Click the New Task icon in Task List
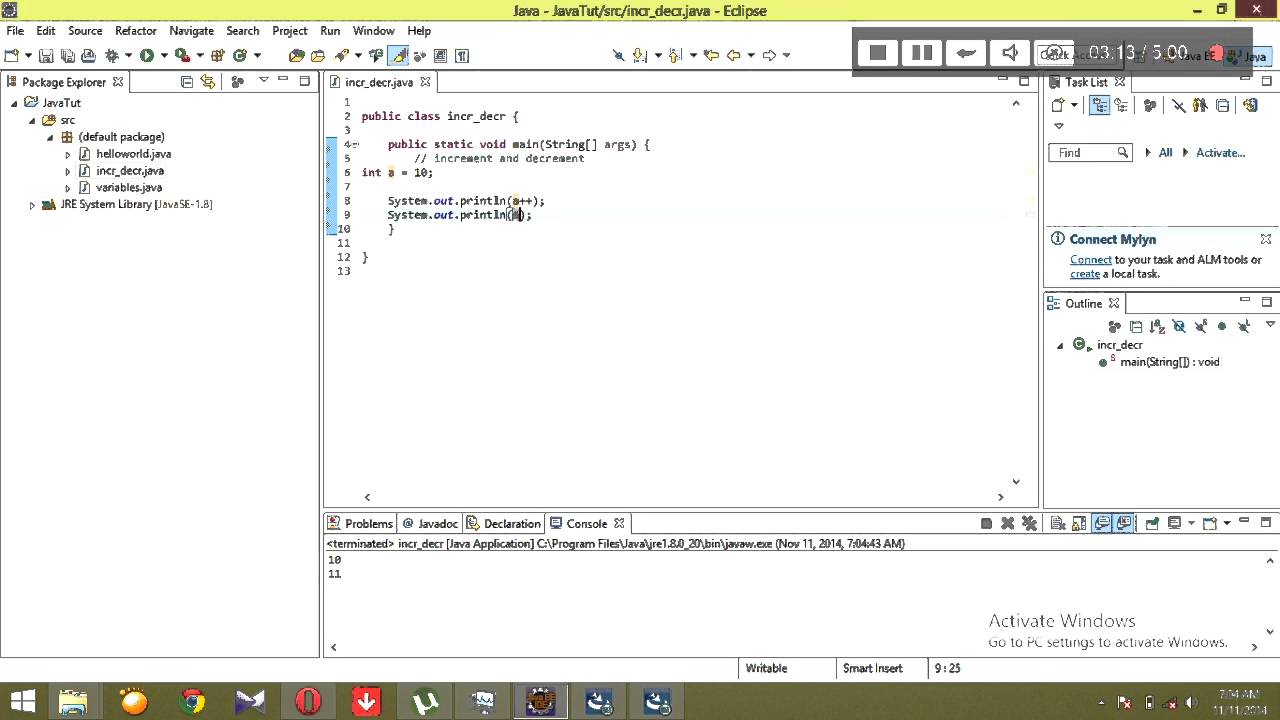This screenshot has height=720, width=1280. click(1058, 105)
